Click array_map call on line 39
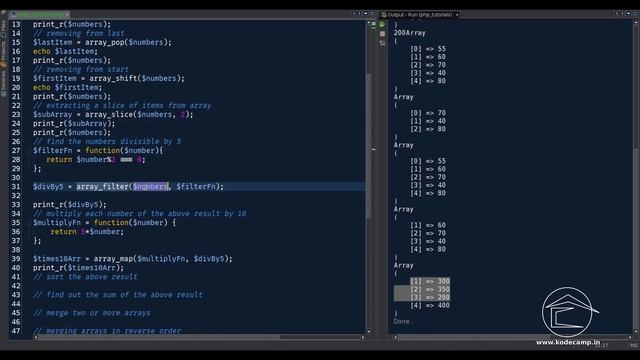The height and width of the screenshot is (360, 640). tap(163, 259)
